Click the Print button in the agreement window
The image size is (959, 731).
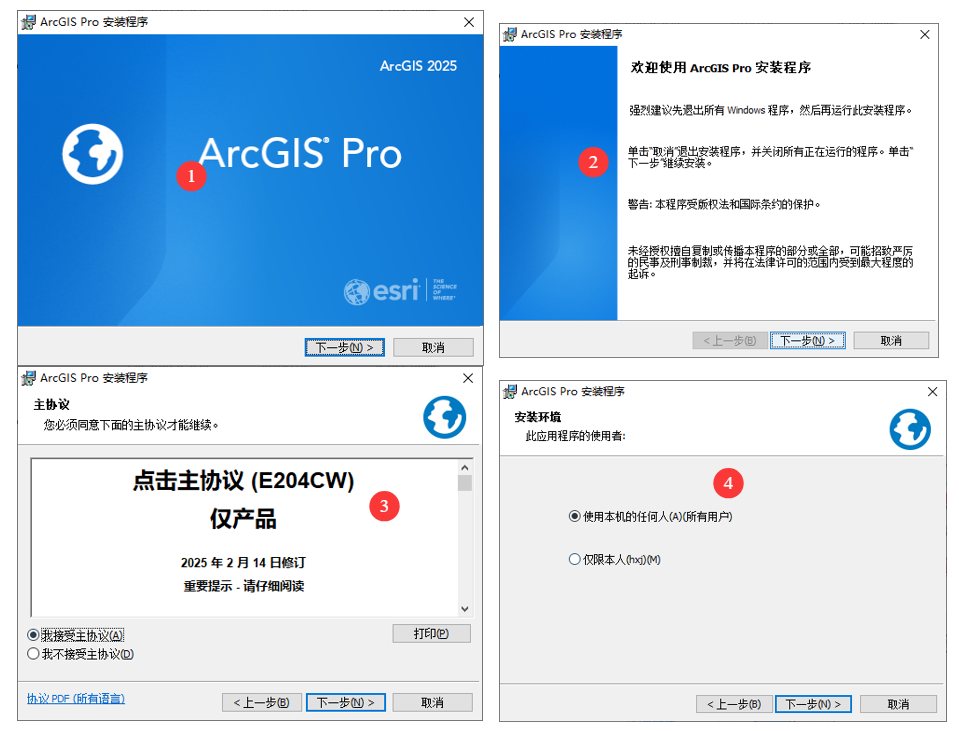pos(431,633)
